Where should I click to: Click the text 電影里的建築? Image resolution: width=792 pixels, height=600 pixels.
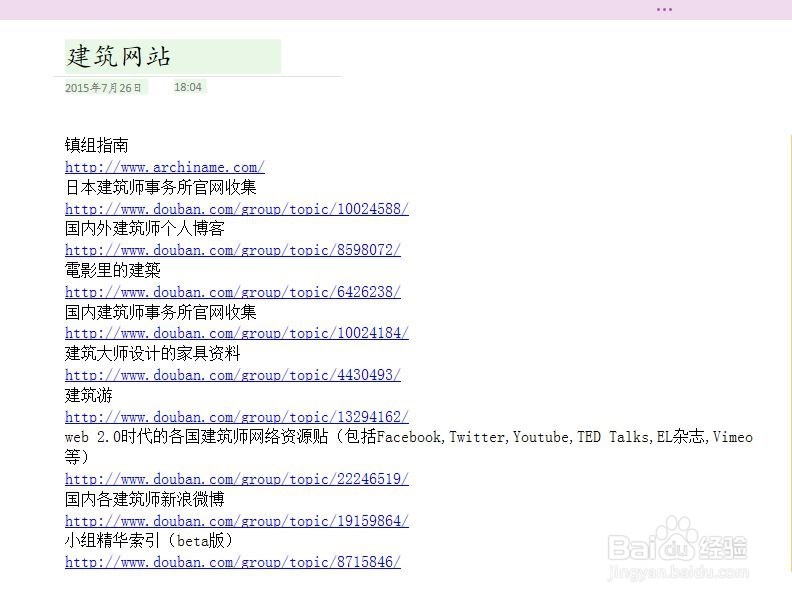[x=113, y=271]
